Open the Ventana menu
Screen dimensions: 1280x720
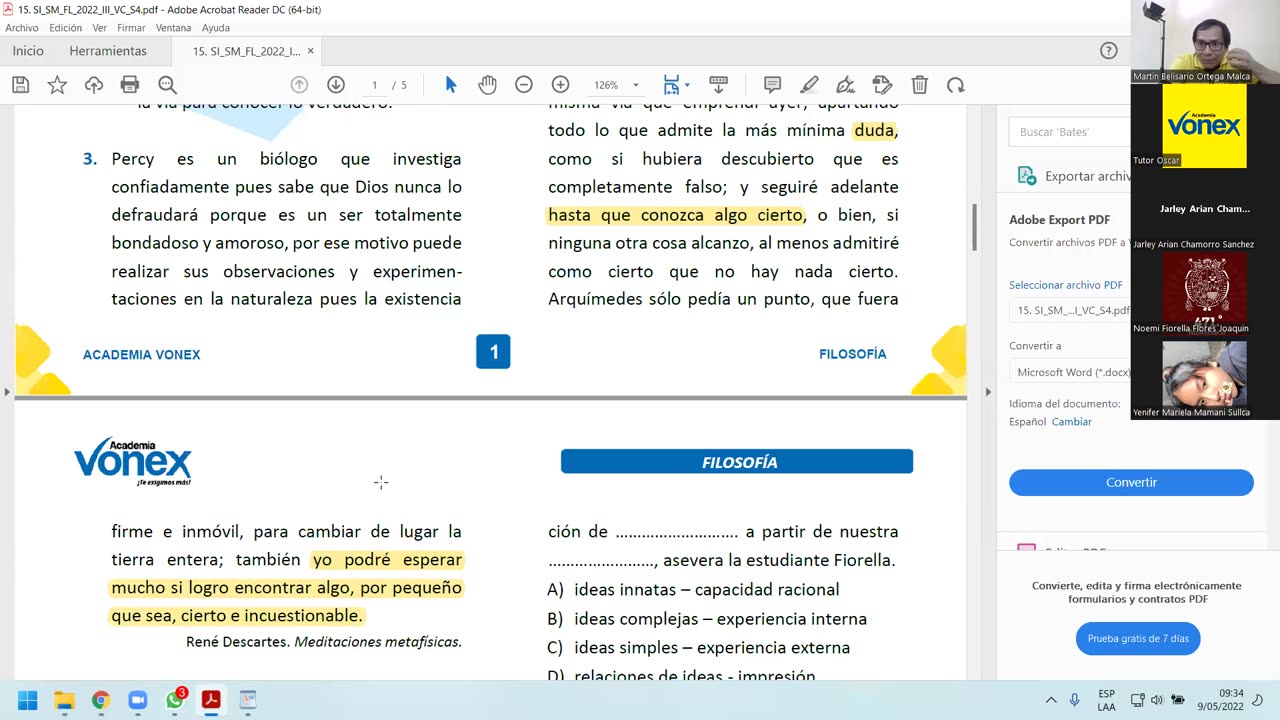(173, 28)
